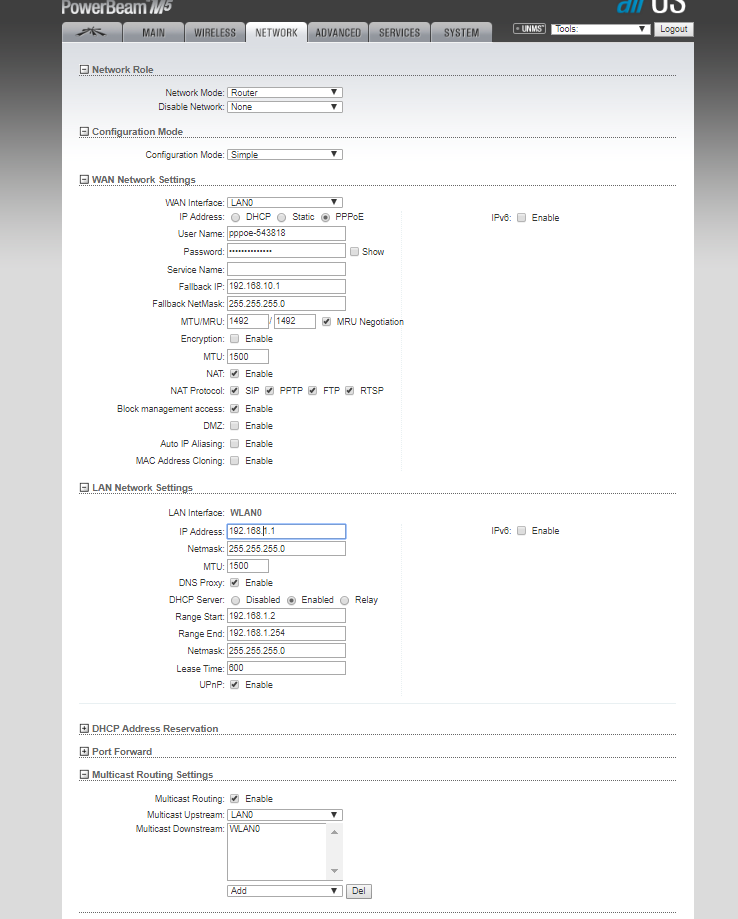Uncheck the PPTP NAT protocol
Screen dimensions: 738x919
270,391
